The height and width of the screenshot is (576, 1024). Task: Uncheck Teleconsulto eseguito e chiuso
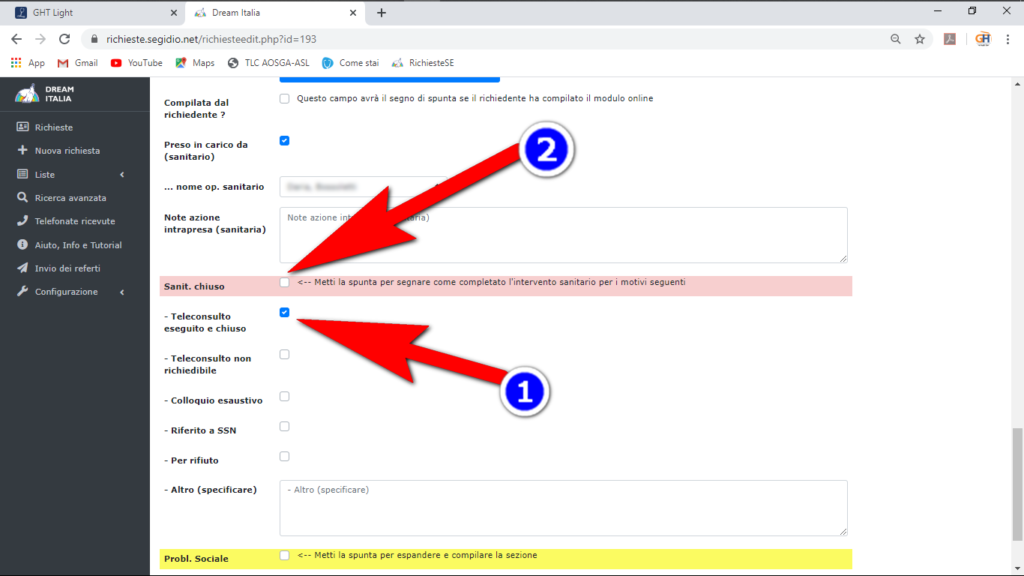click(285, 313)
